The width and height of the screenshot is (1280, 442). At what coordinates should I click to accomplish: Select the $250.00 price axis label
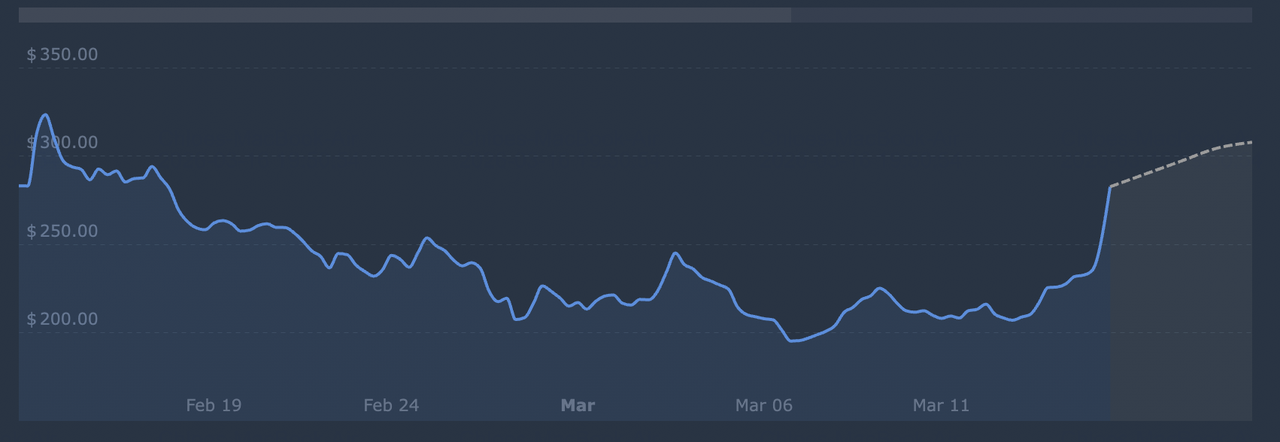coord(62,231)
